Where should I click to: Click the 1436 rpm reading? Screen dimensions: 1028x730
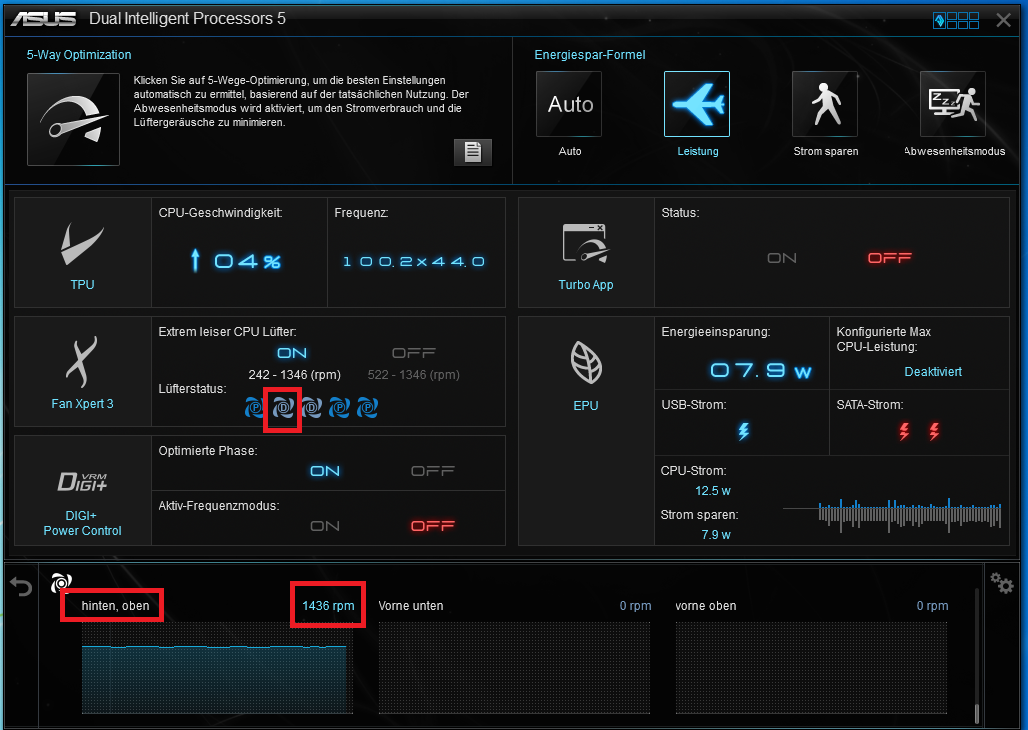(x=328, y=605)
